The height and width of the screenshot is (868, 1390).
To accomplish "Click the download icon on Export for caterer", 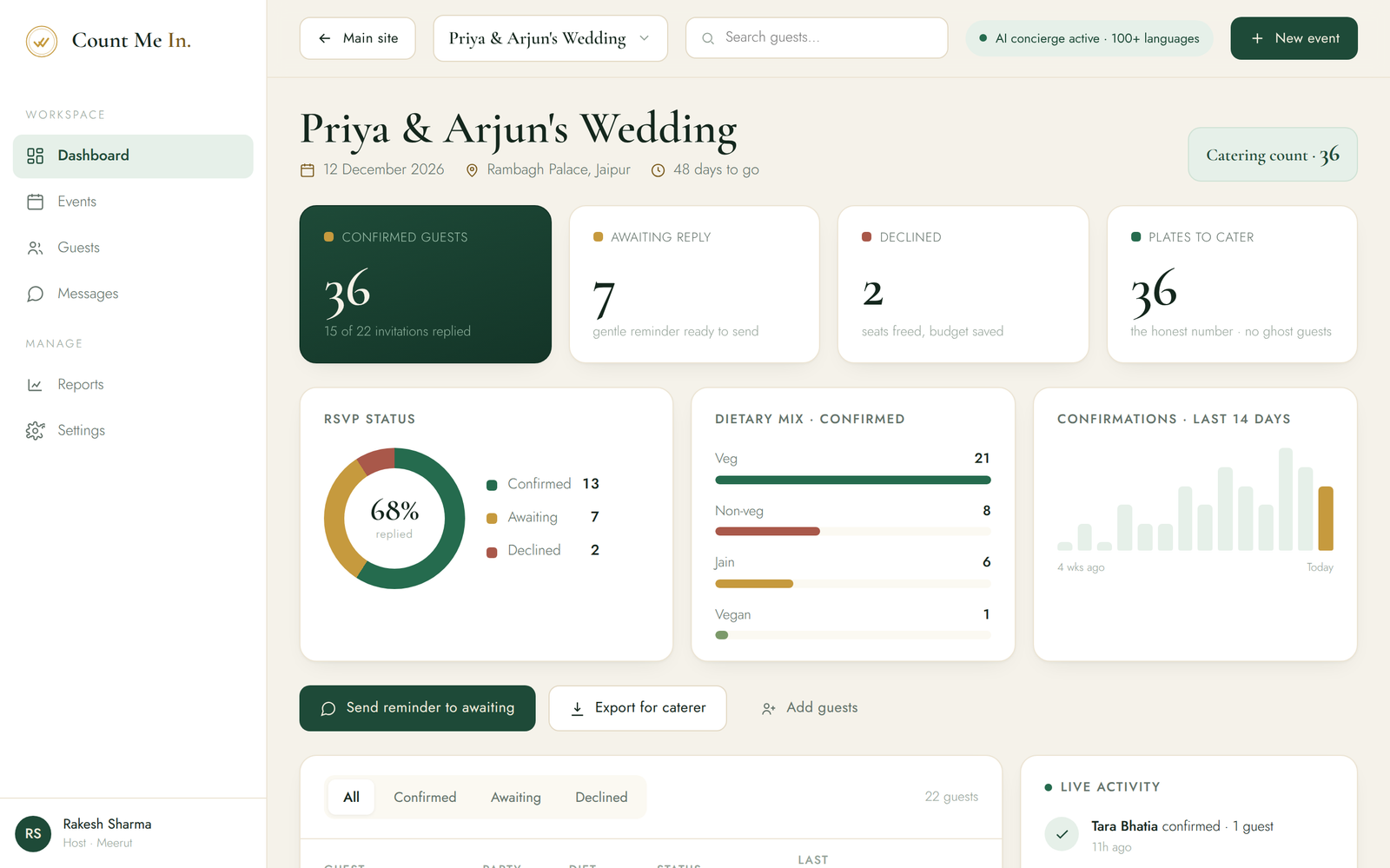I will [578, 708].
